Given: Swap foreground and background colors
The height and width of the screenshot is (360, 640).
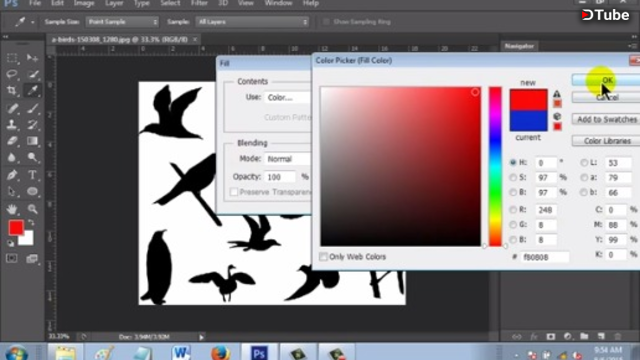Looking at the screenshot, I should pos(31,223).
